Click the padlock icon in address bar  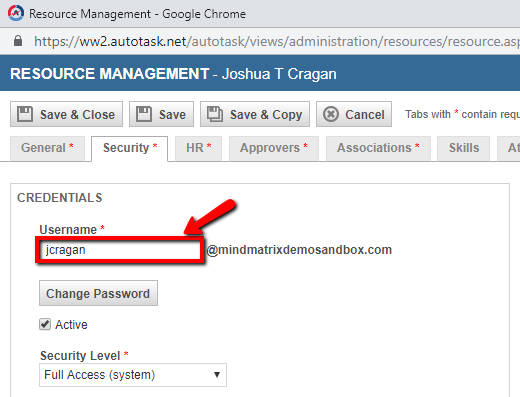pyautogui.click(x=18, y=41)
